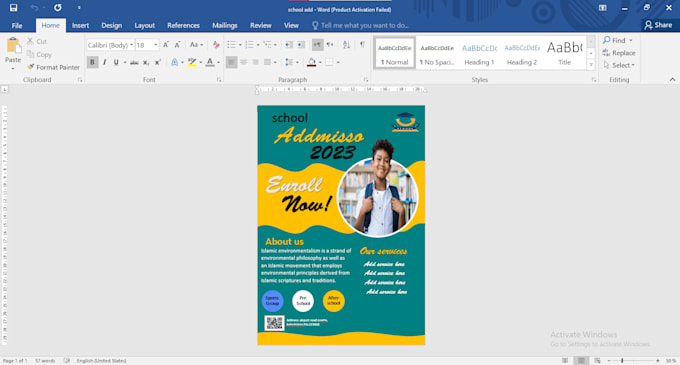
Task: Click the Decrease Indent icon
Action: click(288, 45)
